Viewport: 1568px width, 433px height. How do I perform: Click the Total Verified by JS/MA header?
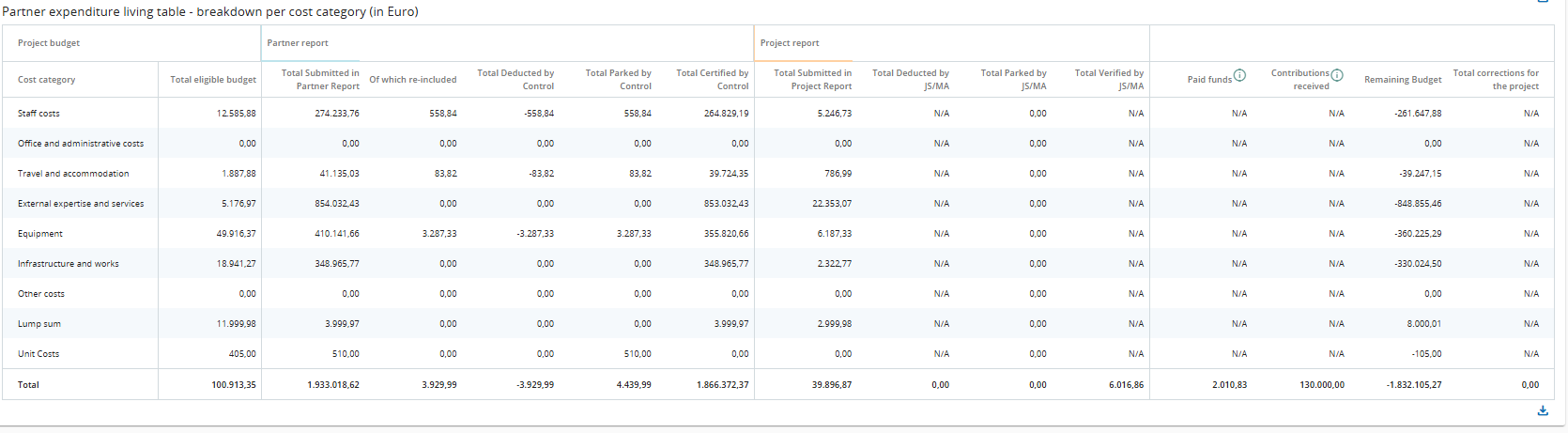coord(1109,80)
